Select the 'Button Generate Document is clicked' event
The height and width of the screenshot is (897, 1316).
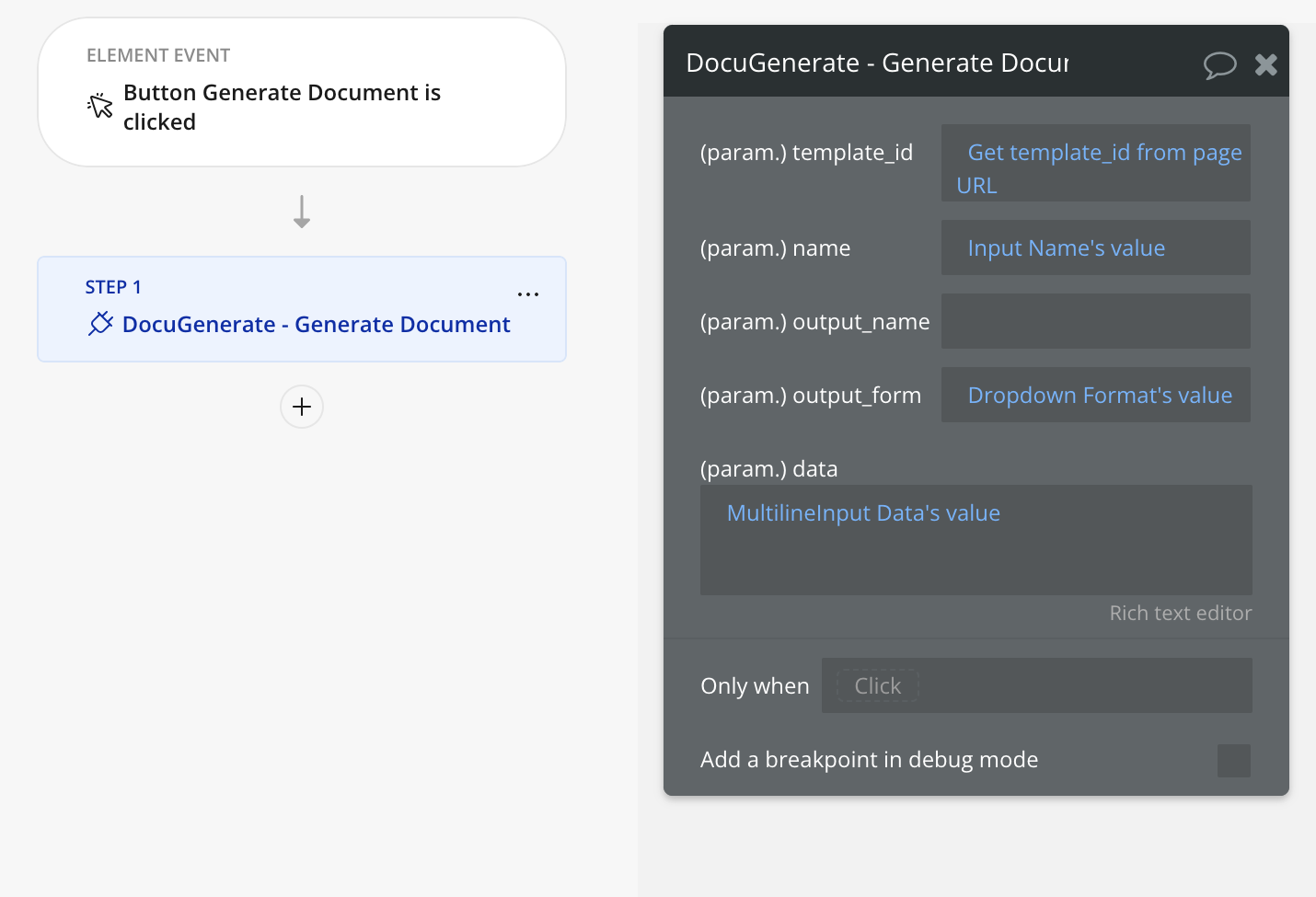click(x=282, y=107)
